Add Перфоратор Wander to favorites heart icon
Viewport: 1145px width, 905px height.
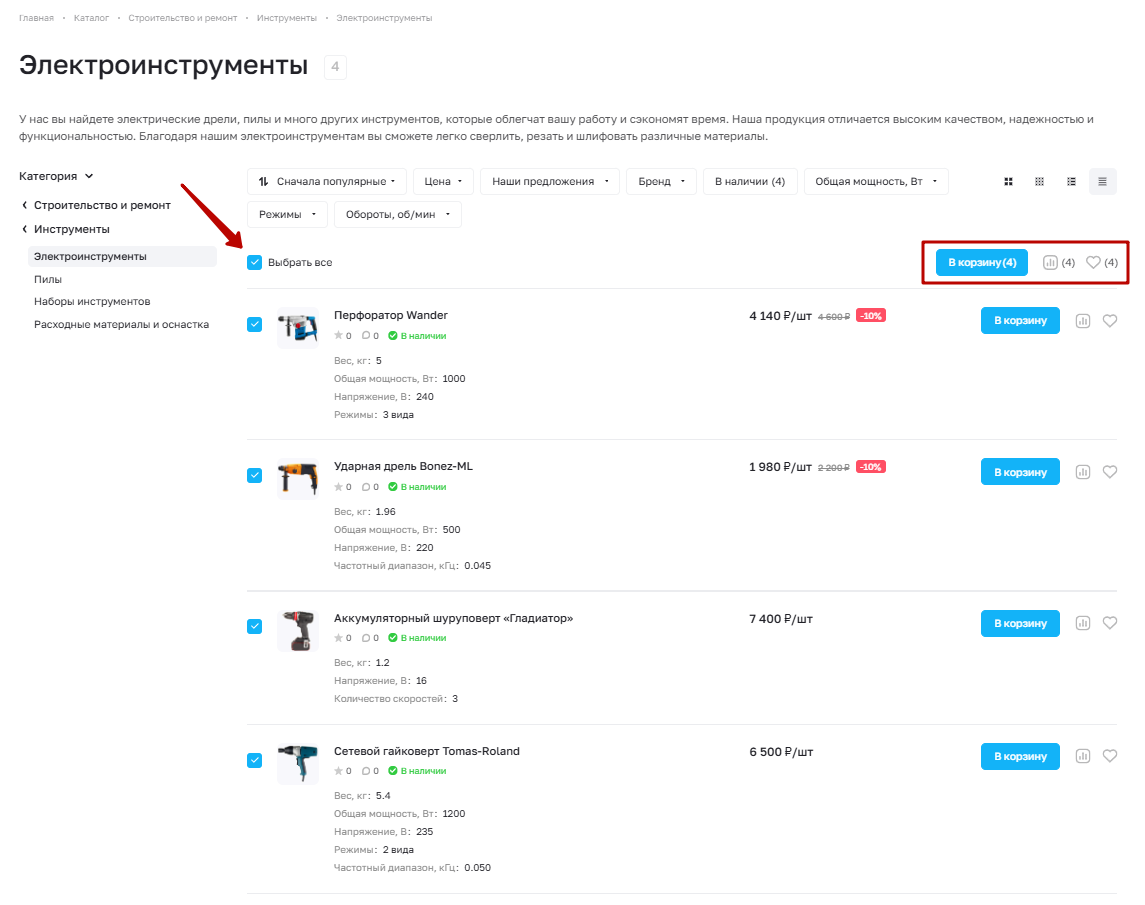[x=1109, y=321]
